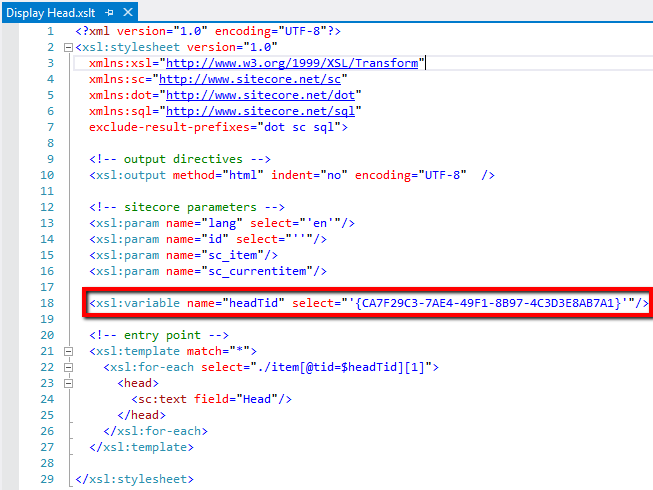653x490 pixels.
Task: Open the w3.org XSL Transform namespace link
Action: coord(292,63)
